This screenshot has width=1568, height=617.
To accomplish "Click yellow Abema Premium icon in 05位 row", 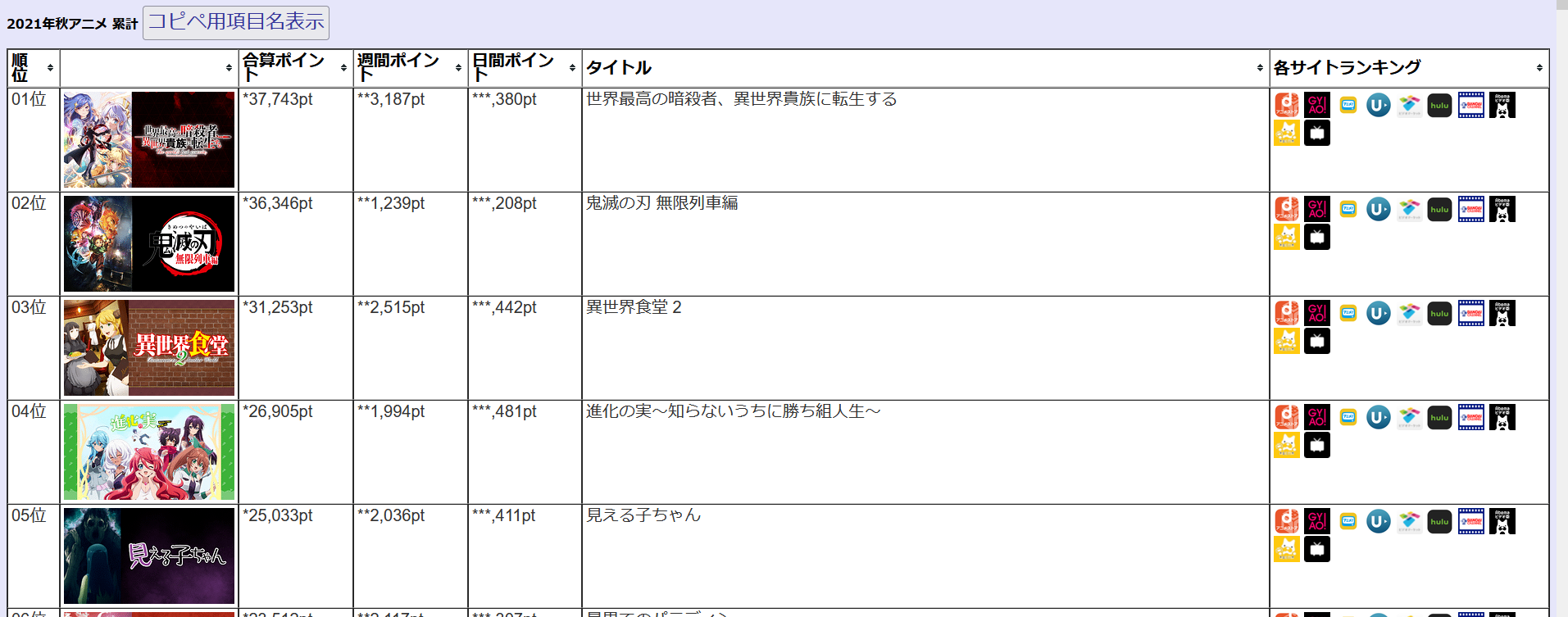I will (x=1287, y=549).
